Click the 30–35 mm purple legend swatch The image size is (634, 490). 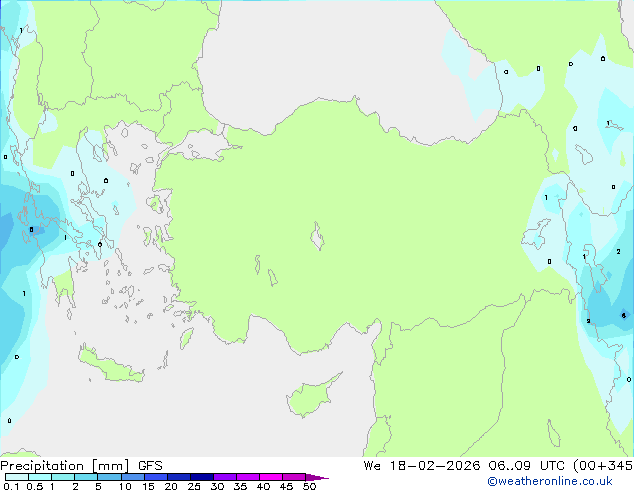click(x=224, y=477)
